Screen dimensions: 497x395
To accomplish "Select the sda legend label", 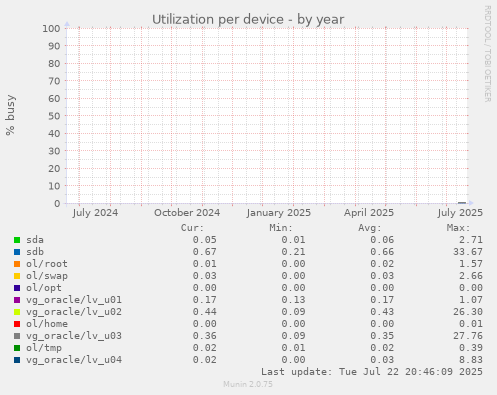I will pos(35,240).
